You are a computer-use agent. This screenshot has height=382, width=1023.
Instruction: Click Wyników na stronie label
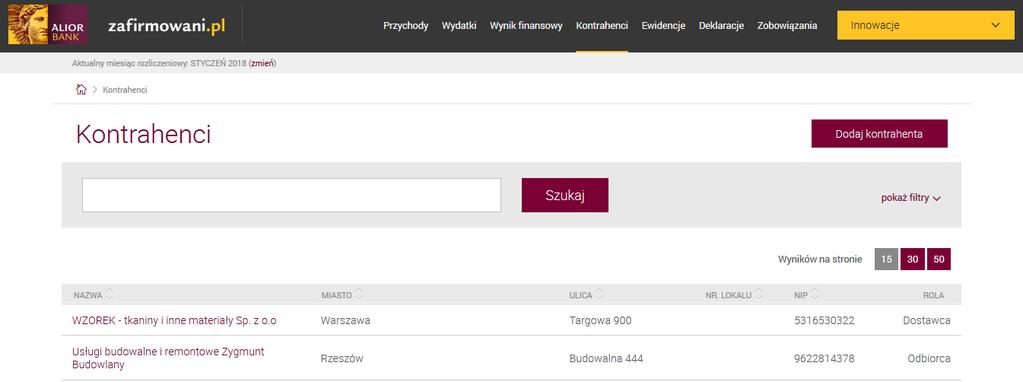819,259
